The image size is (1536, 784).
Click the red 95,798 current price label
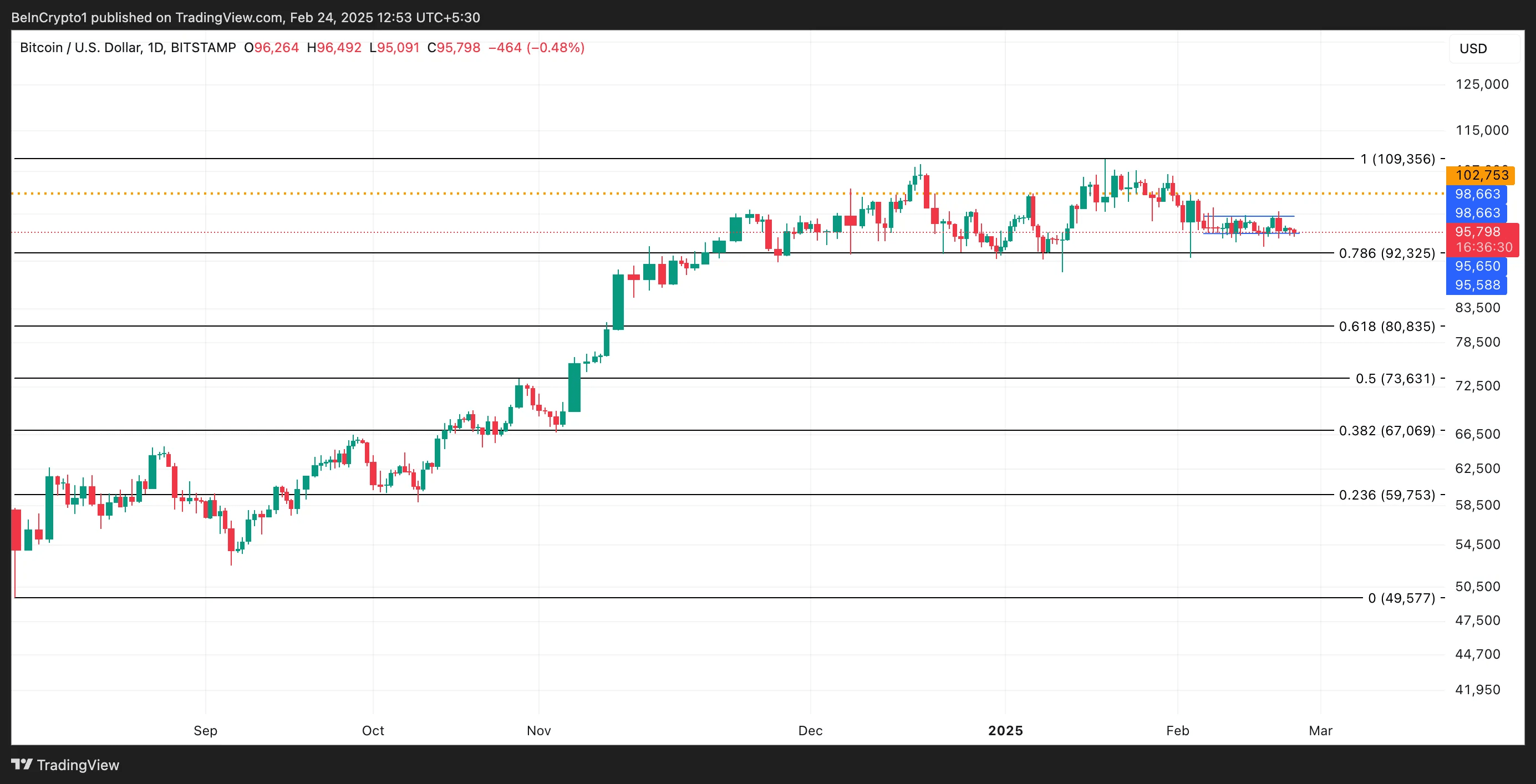[x=1479, y=232]
